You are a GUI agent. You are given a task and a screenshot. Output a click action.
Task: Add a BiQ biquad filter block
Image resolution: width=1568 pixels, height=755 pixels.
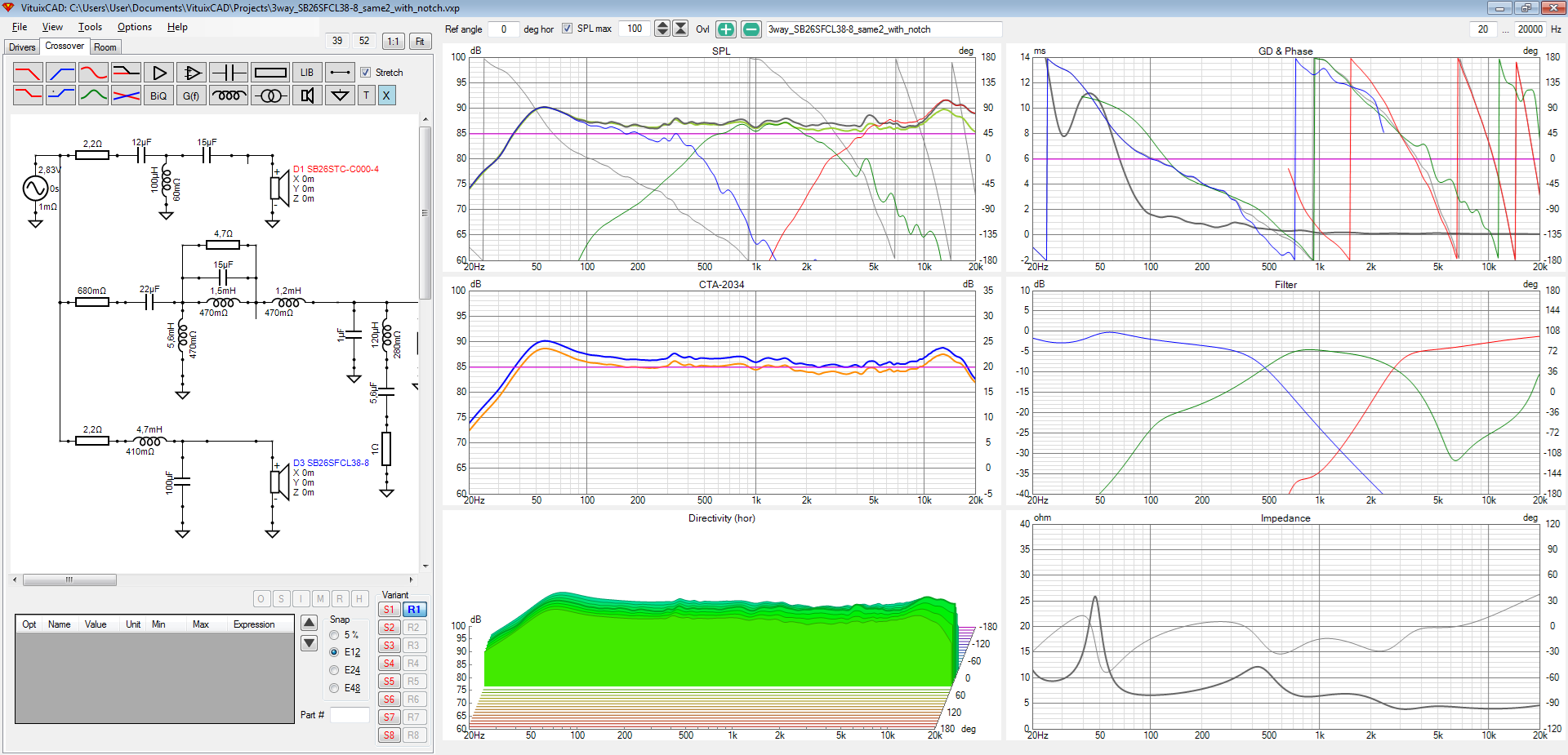(x=158, y=95)
